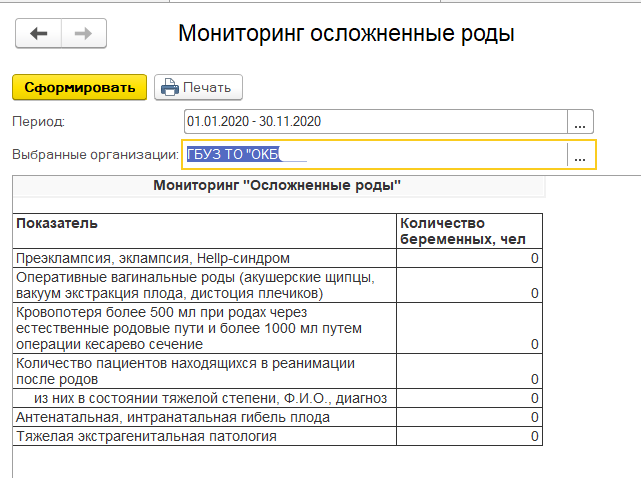The height and width of the screenshot is (478, 641).
Task: Open the period picker via ellipsis button
Action: [x=581, y=122]
